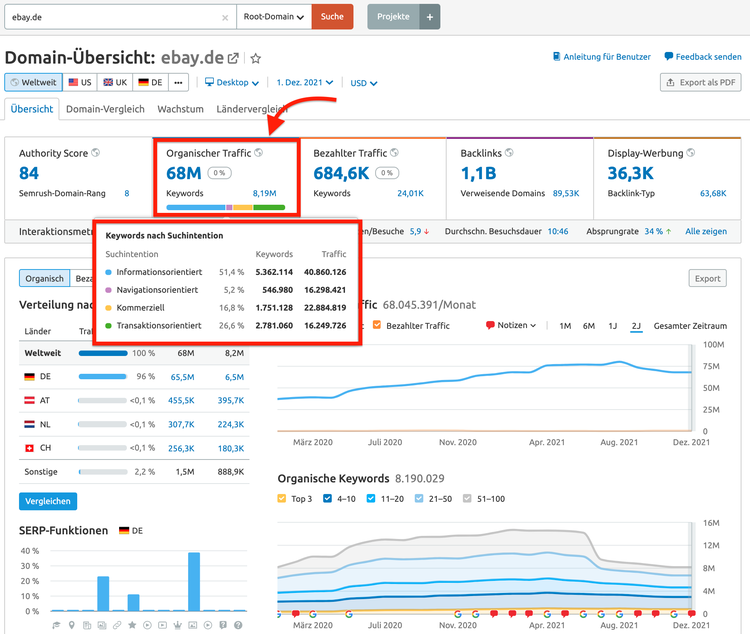
Task: Open the 1. Dez. 2021 date dropdown
Action: click(305, 82)
